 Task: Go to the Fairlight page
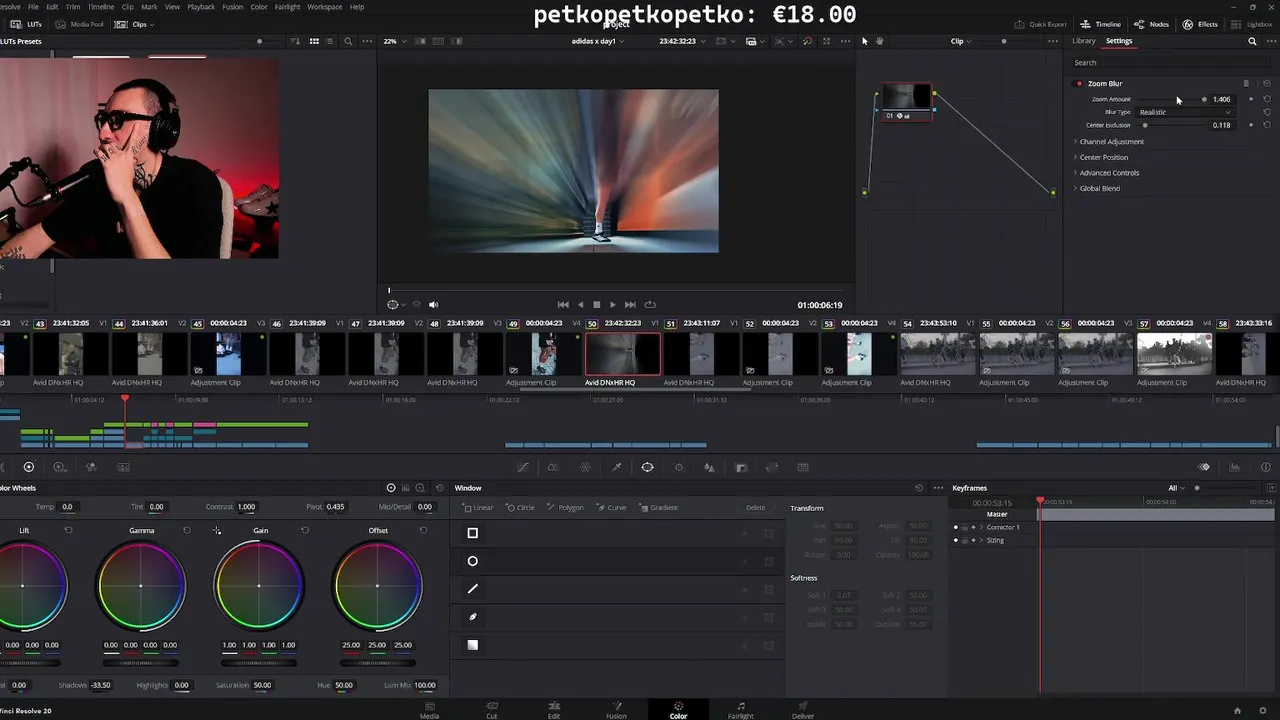click(740, 710)
